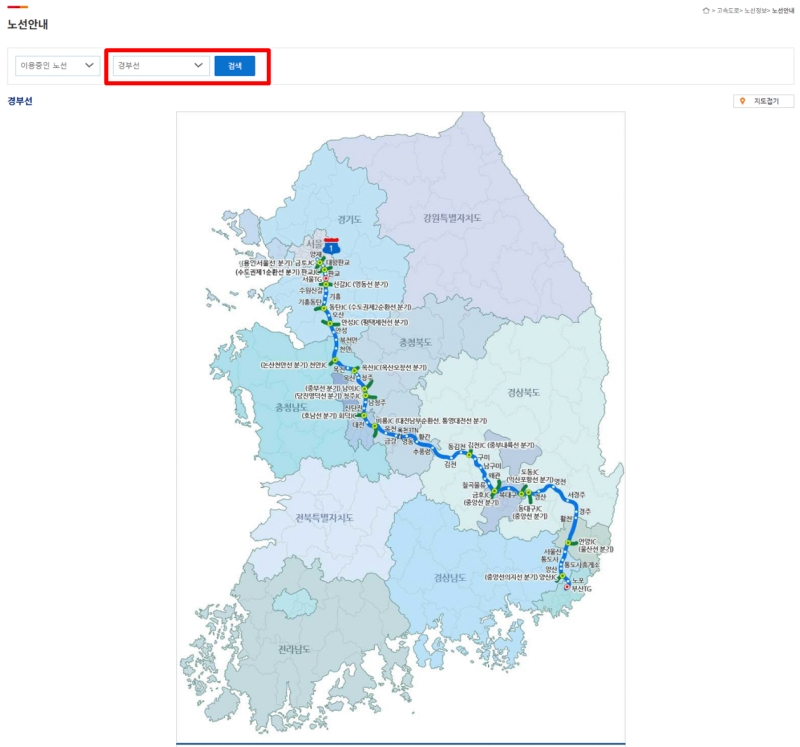
Task: Click the 황간 interchange label
Action: click(x=424, y=437)
